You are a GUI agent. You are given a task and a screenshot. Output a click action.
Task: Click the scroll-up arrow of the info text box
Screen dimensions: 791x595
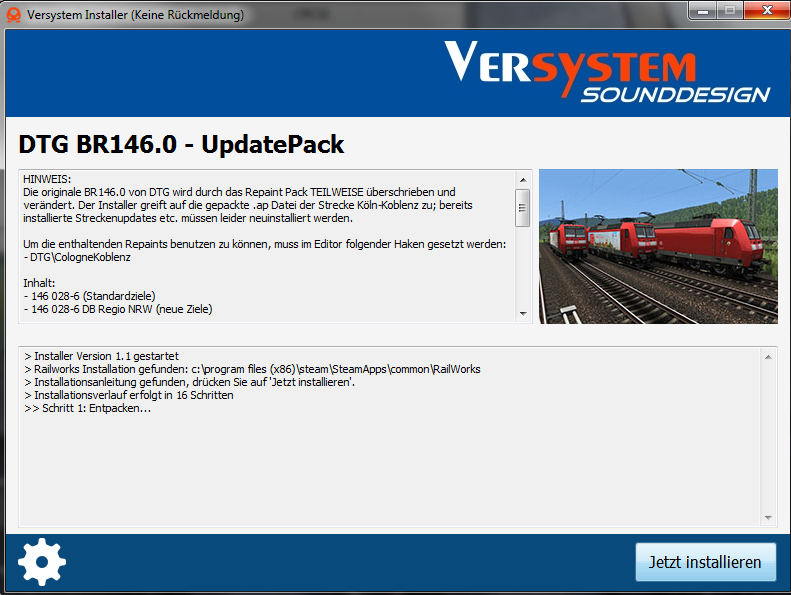(523, 180)
